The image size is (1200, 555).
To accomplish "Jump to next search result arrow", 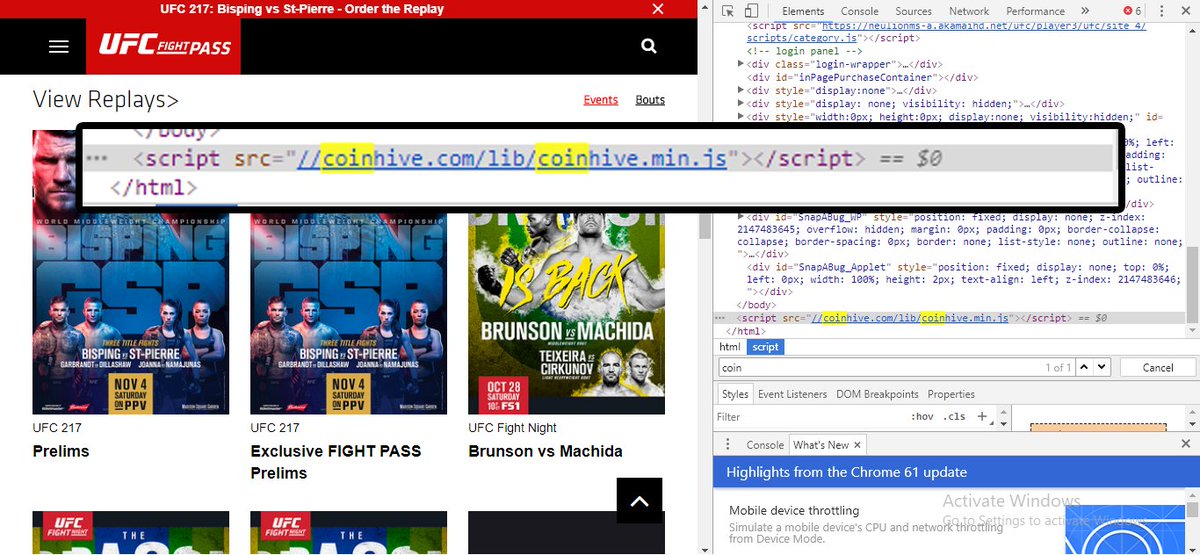I will pos(1103,368).
